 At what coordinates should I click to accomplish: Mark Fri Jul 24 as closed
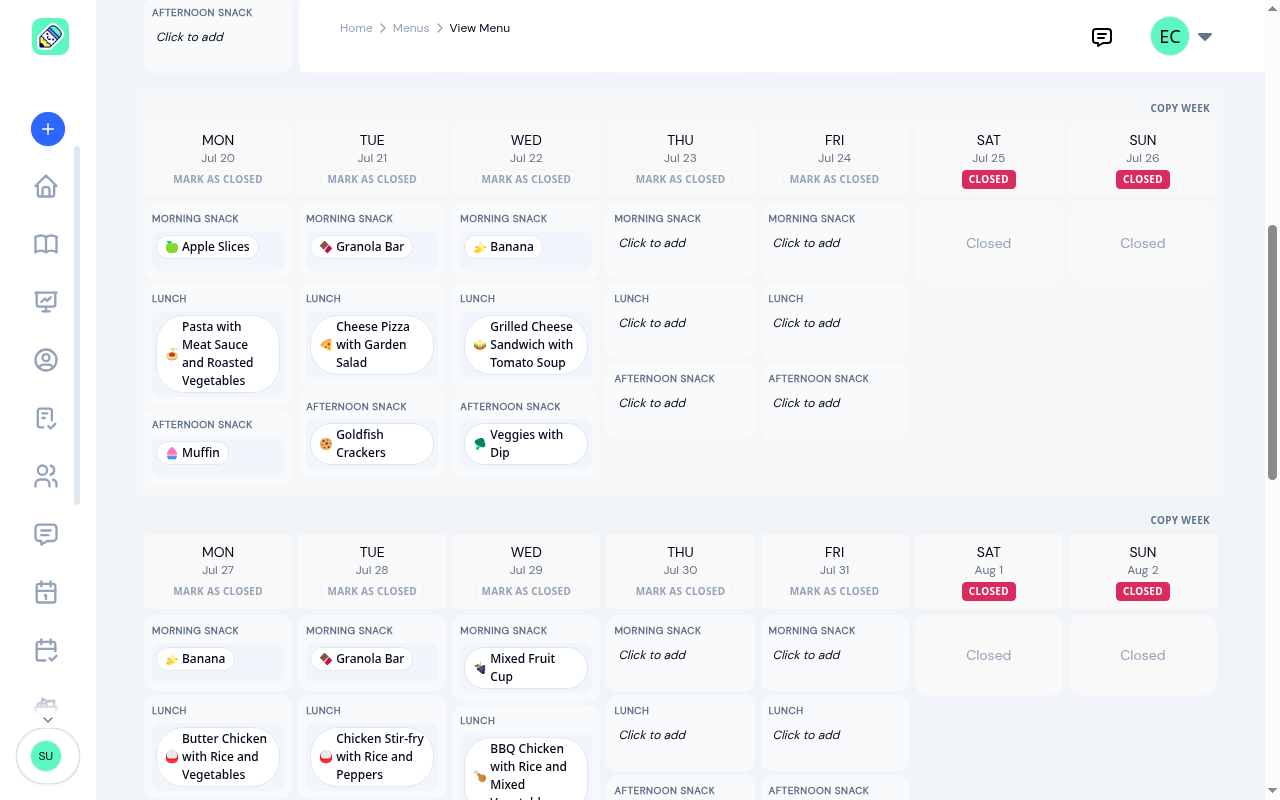pos(834,179)
